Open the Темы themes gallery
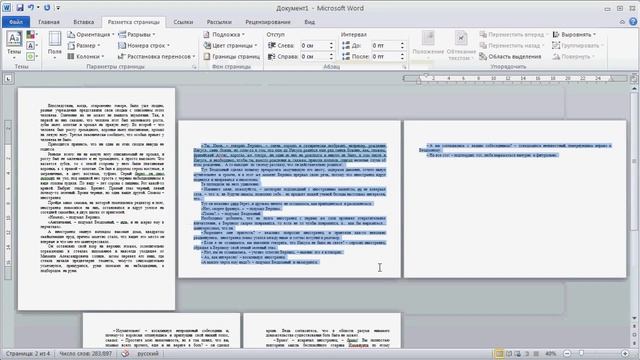640x360 pixels. [14, 44]
